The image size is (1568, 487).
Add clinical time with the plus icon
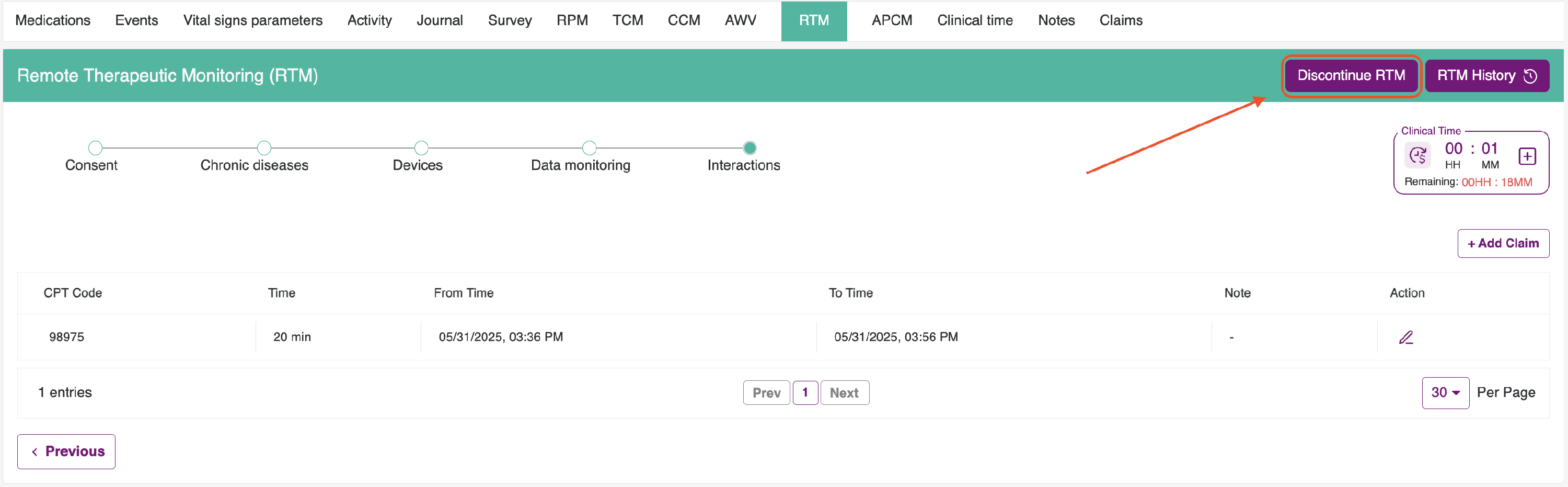(1527, 156)
